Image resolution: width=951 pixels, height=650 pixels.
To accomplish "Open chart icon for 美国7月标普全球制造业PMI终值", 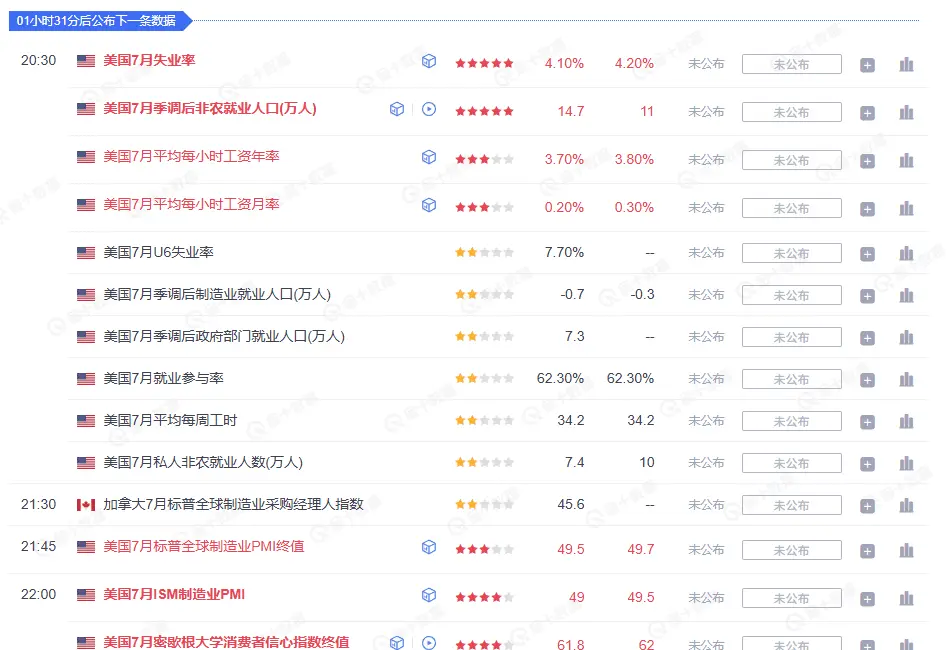I will click(x=906, y=551).
